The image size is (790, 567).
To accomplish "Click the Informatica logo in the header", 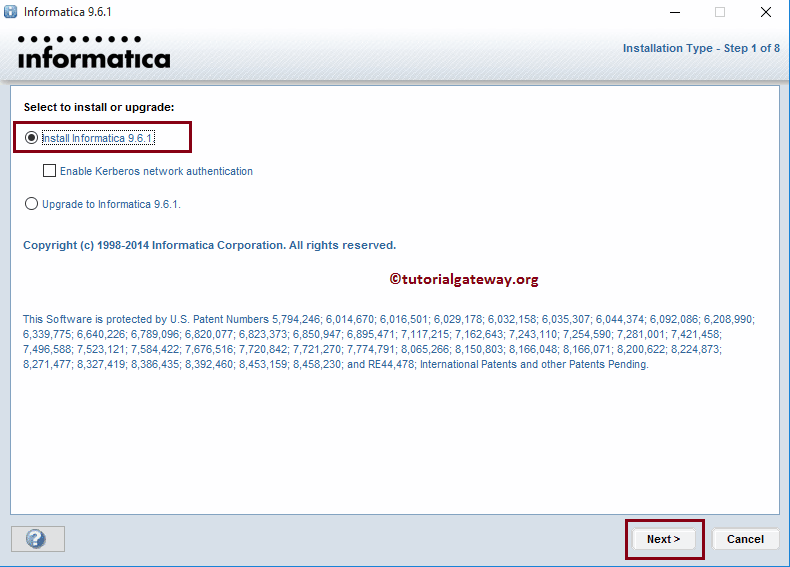I will click(94, 52).
